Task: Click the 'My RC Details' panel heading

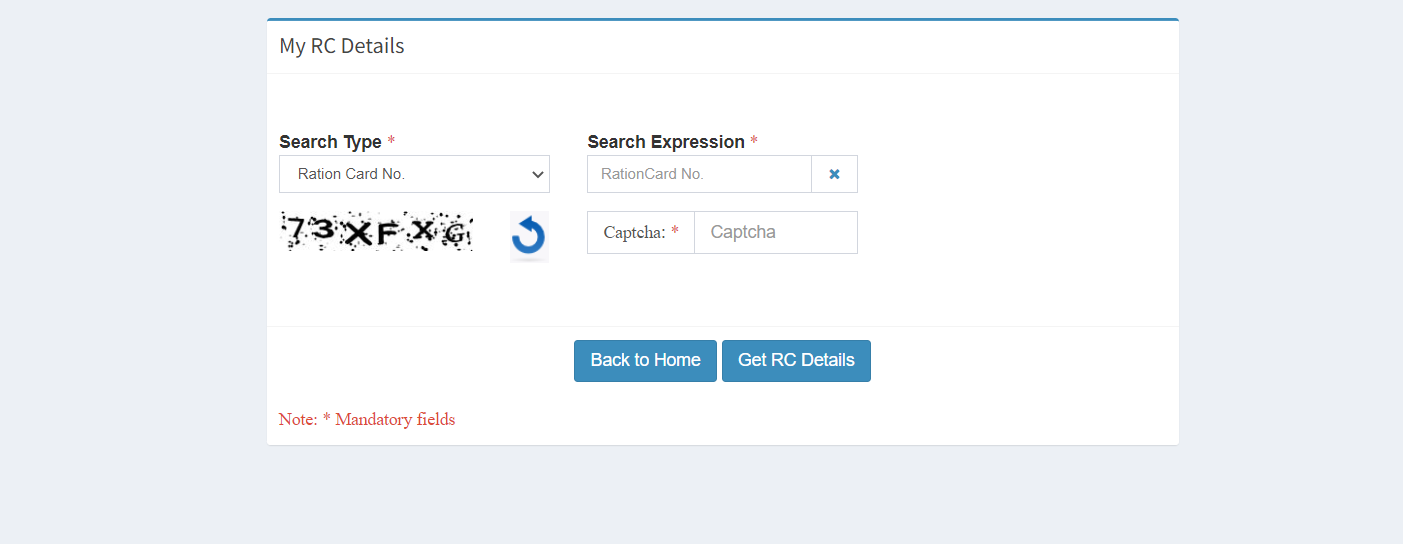Action: click(342, 46)
